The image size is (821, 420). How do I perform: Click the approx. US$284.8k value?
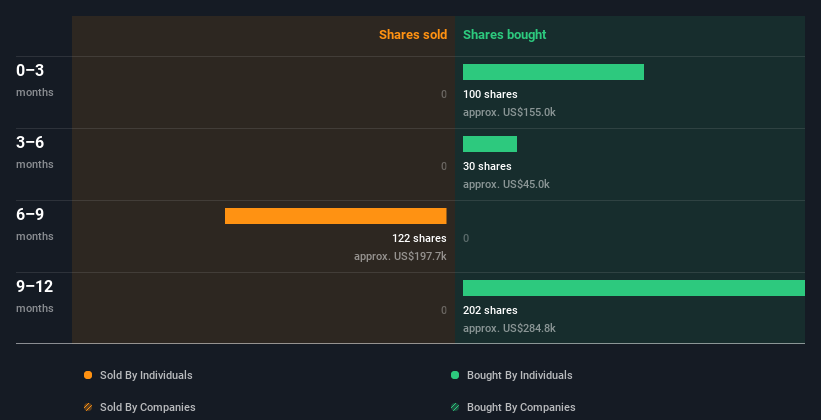(x=509, y=328)
